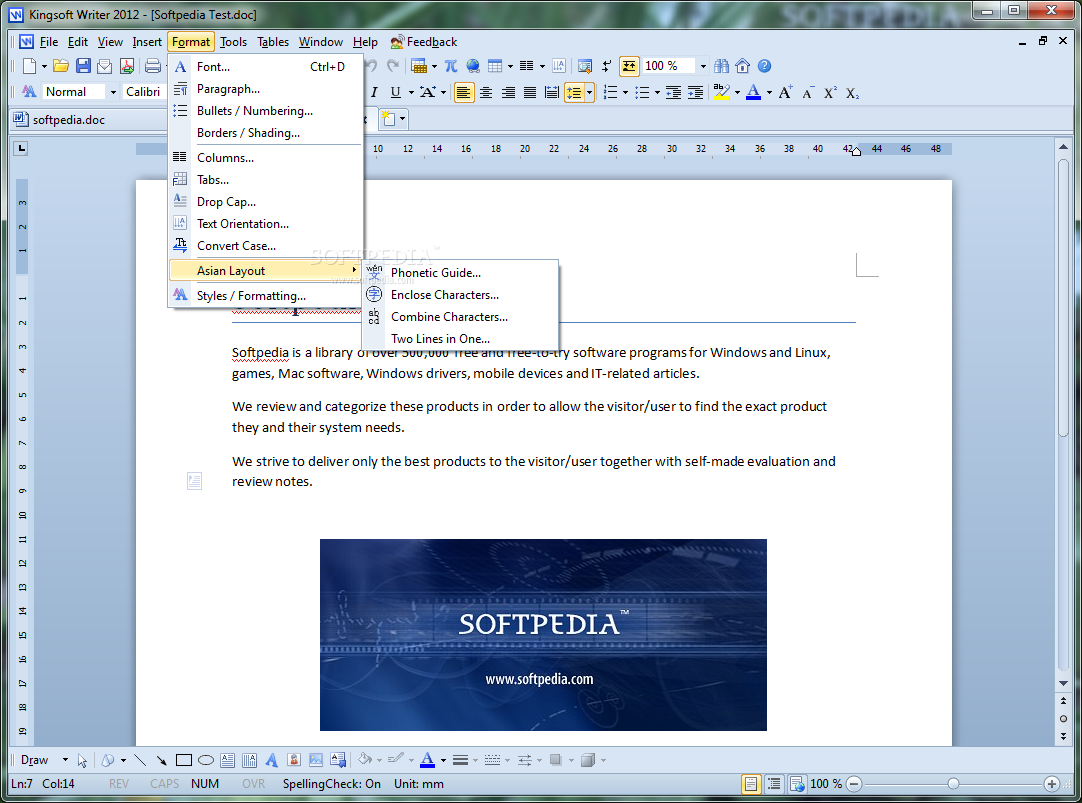Click the Feedback button
This screenshot has height=803, width=1082.
(424, 42)
